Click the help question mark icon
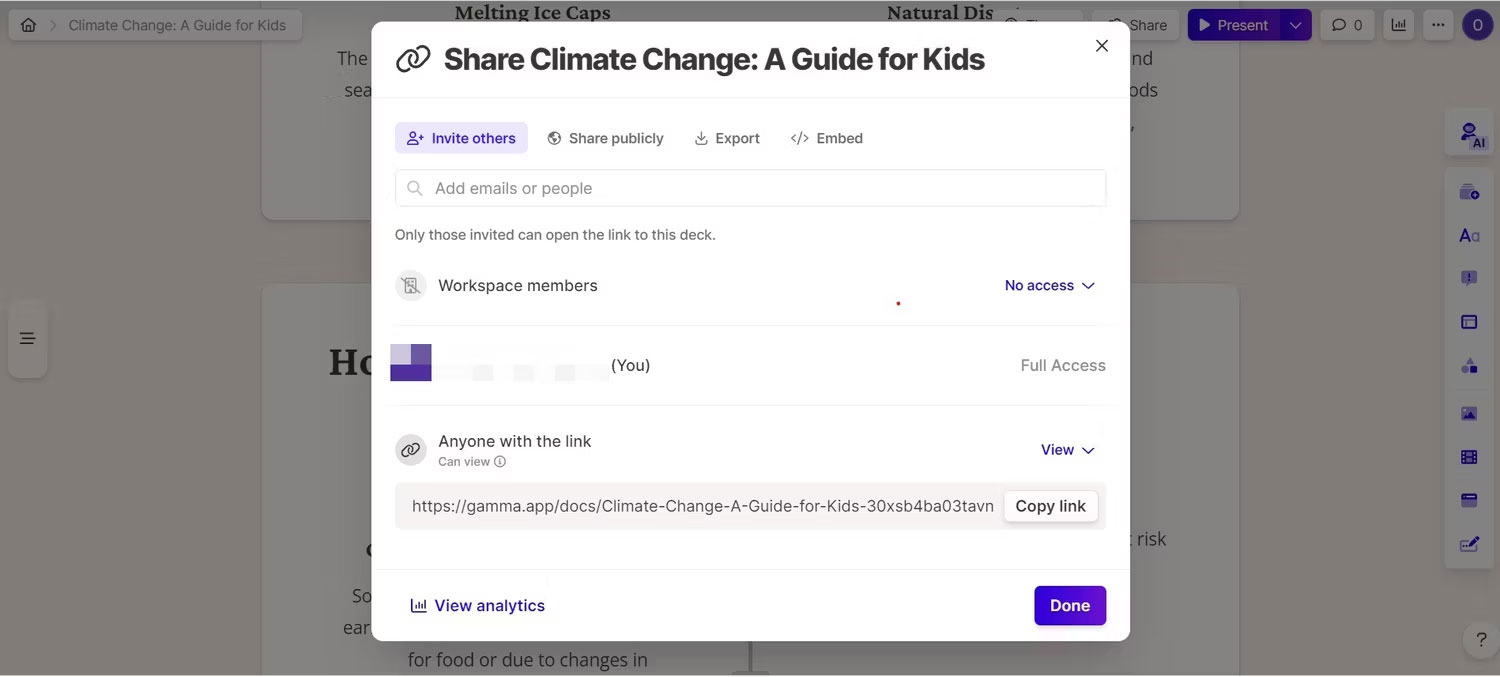The image size is (1500, 677). 1481,640
